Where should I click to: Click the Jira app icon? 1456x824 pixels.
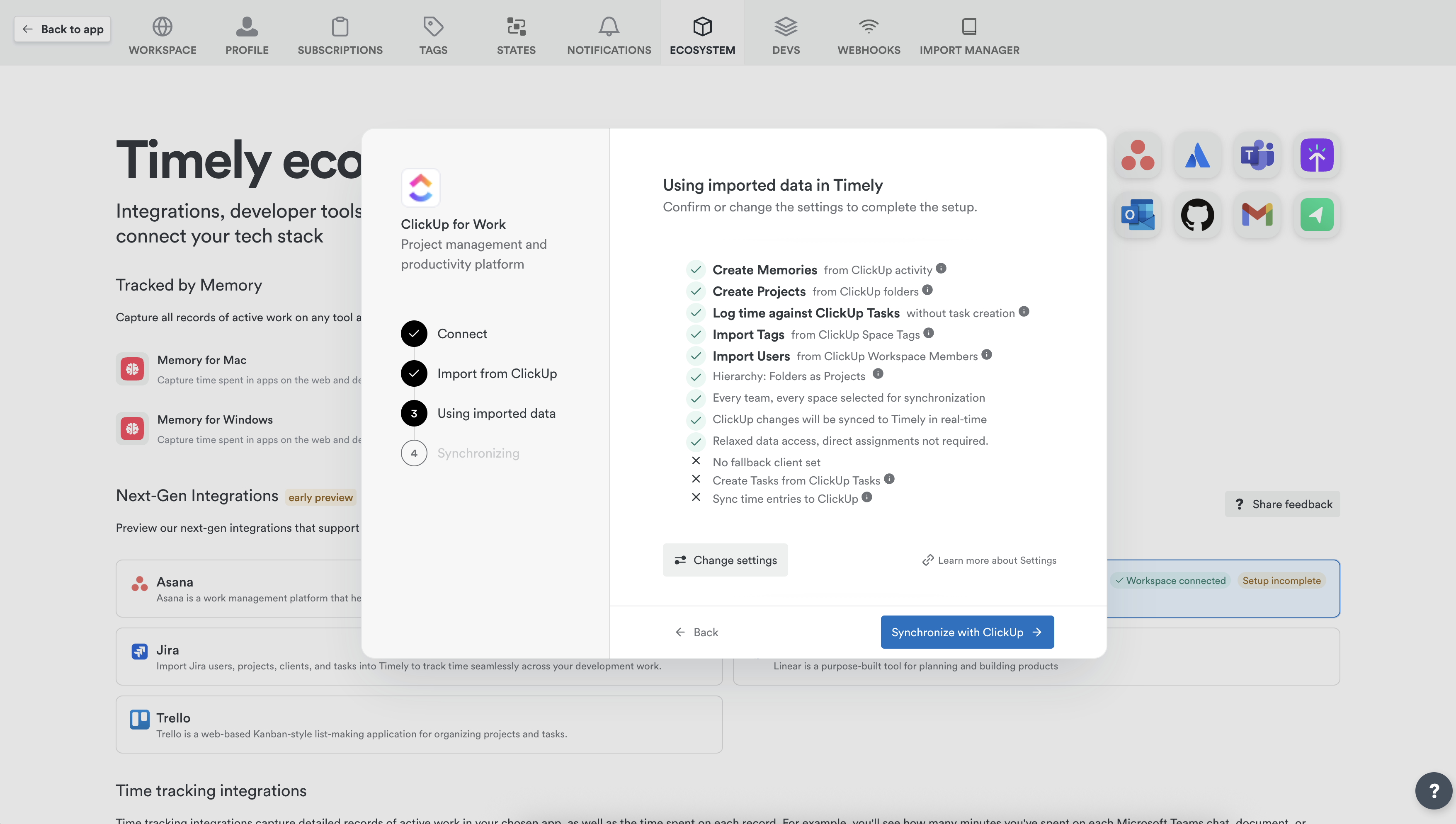[x=139, y=652]
